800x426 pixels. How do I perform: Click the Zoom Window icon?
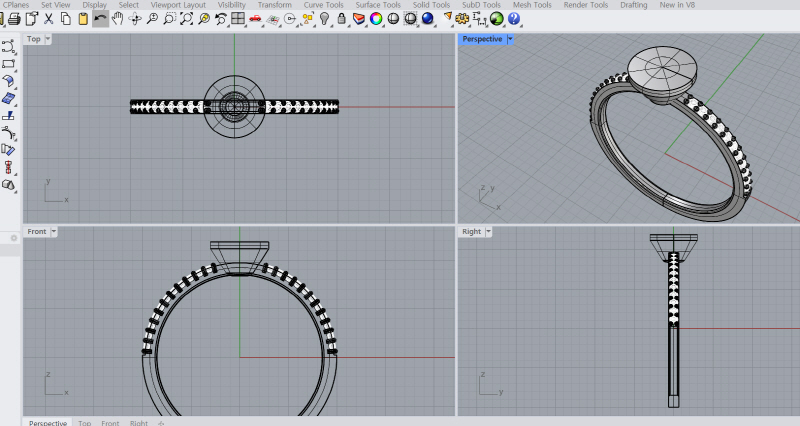[x=169, y=19]
